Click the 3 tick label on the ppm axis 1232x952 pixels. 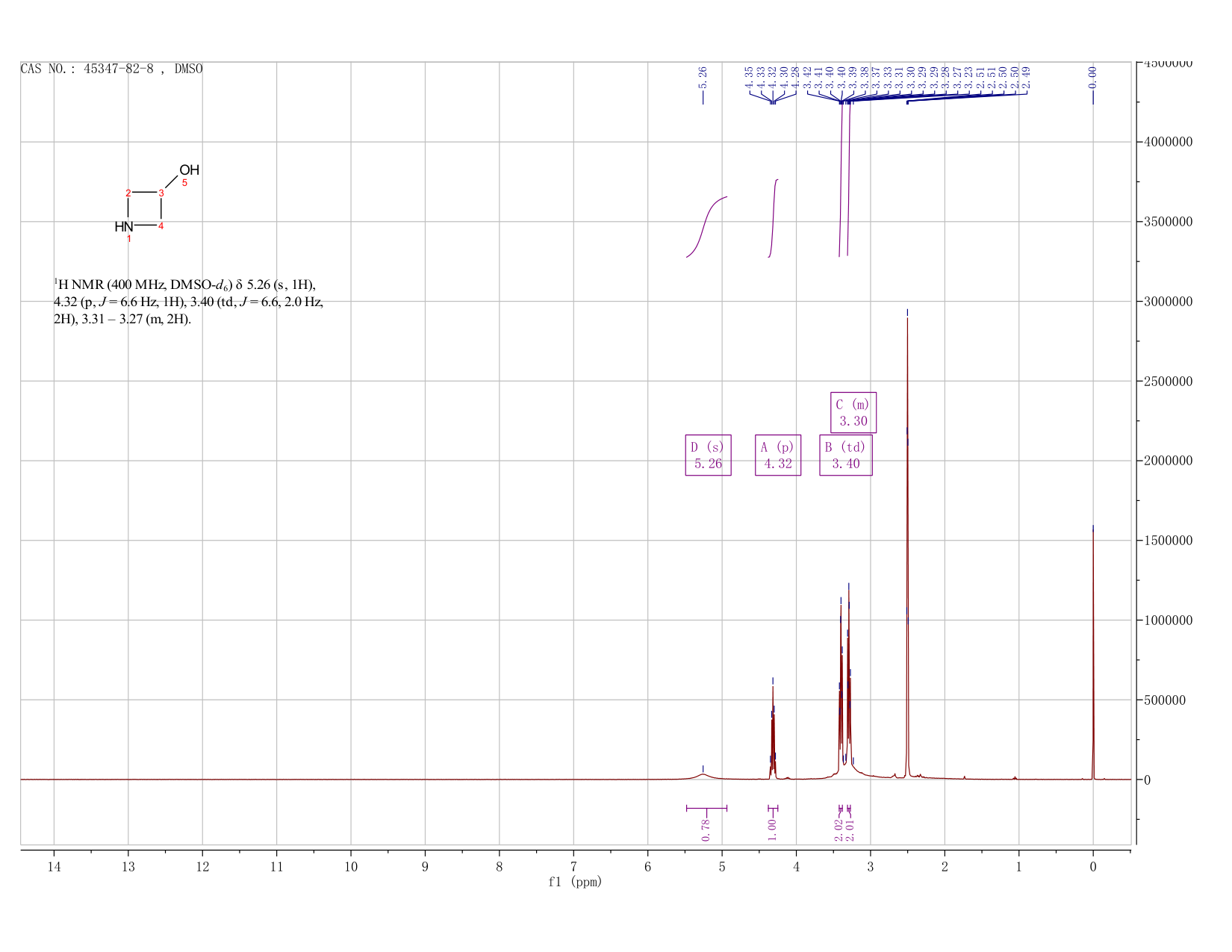[x=871, y=866]
